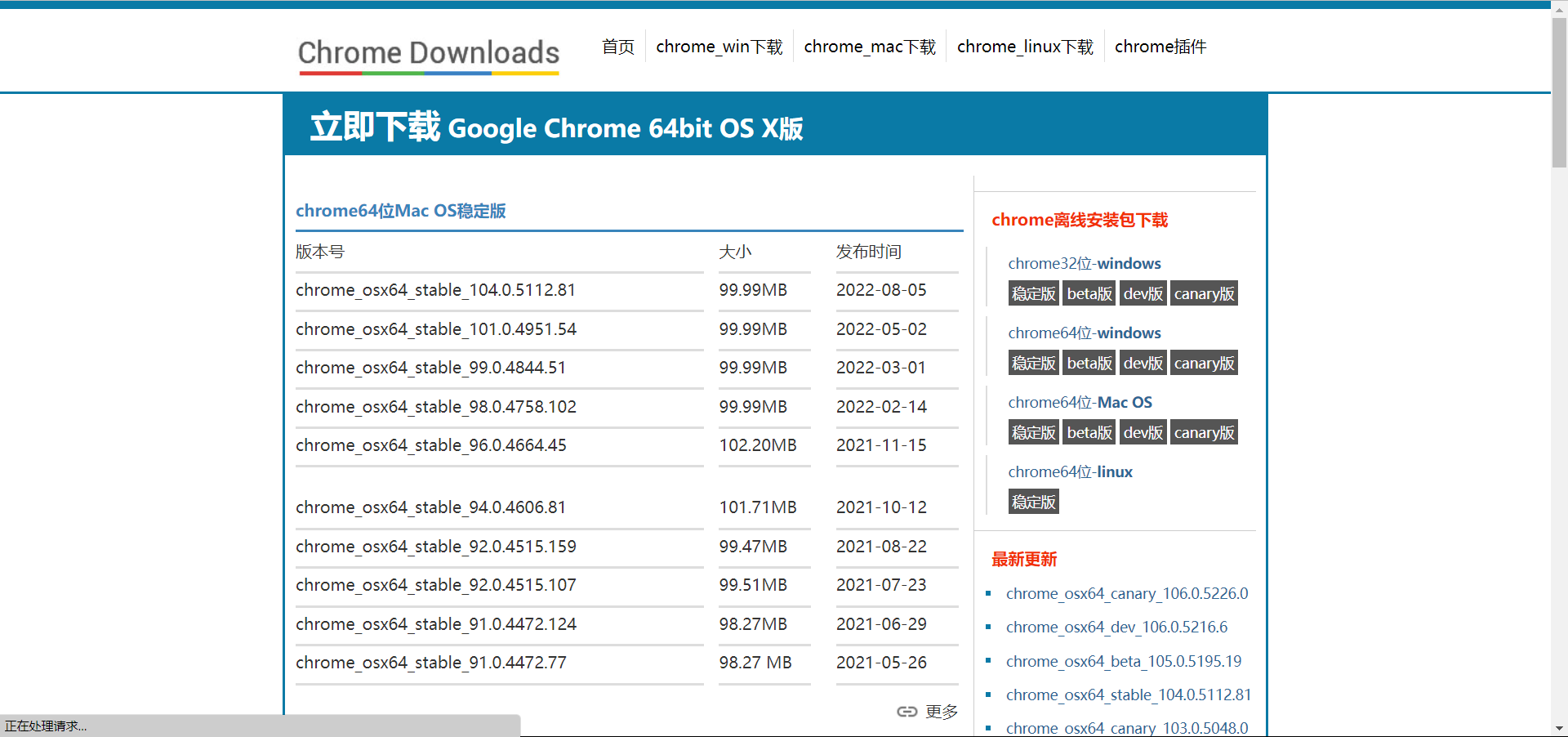Select beta版 under chrome64位-windows
Viewport: 1568px width, 737px height.
pos(1089,363)
